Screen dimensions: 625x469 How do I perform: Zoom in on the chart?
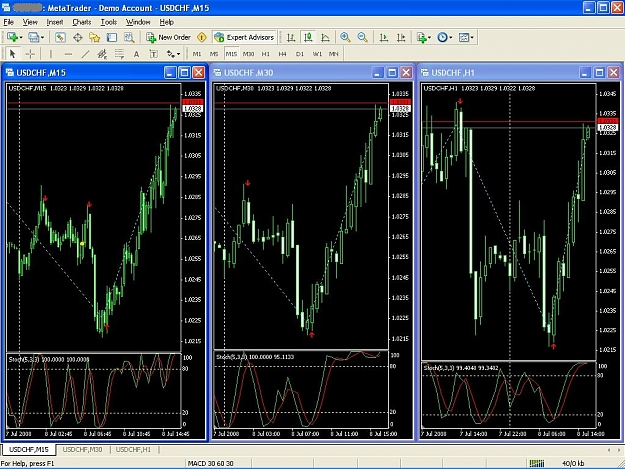point(345,37)
